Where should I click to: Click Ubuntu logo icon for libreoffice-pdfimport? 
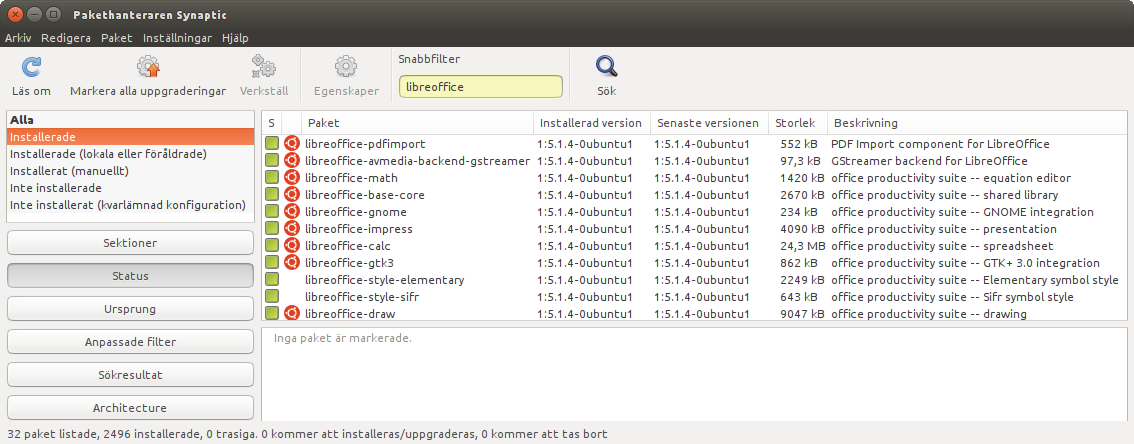291,144
